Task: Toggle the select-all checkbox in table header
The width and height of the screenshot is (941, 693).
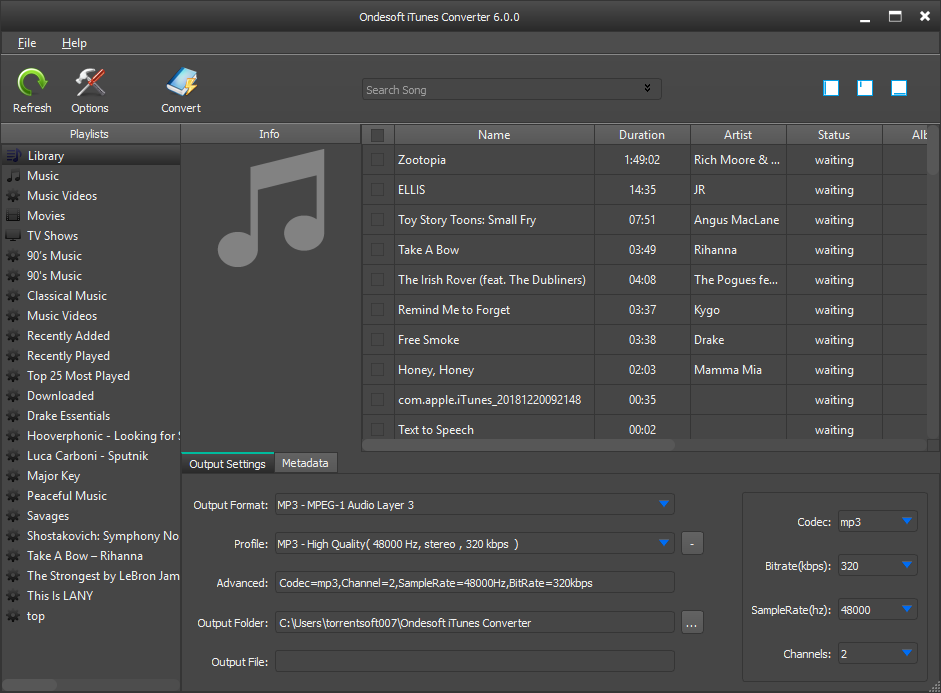Action: coord(377,135)
